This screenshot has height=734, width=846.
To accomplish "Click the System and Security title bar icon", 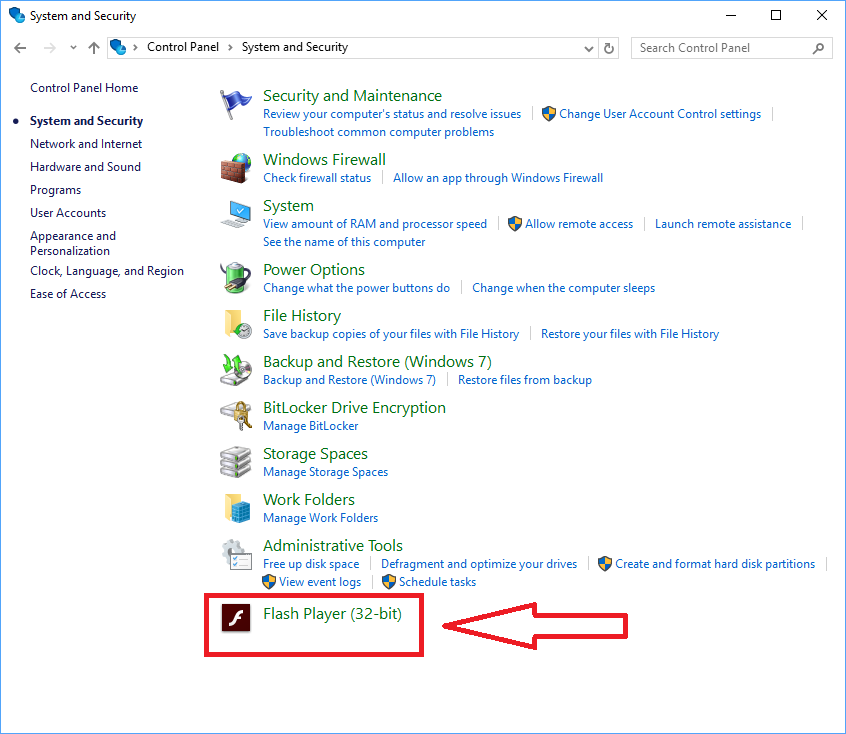I will (17, 15).
